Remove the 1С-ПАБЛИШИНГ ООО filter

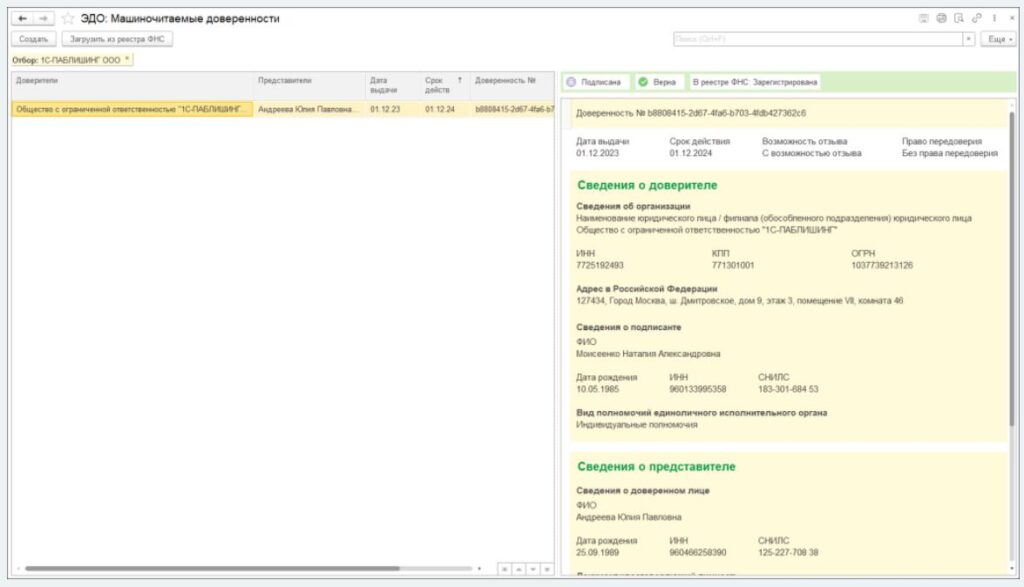tap(127, 59)
